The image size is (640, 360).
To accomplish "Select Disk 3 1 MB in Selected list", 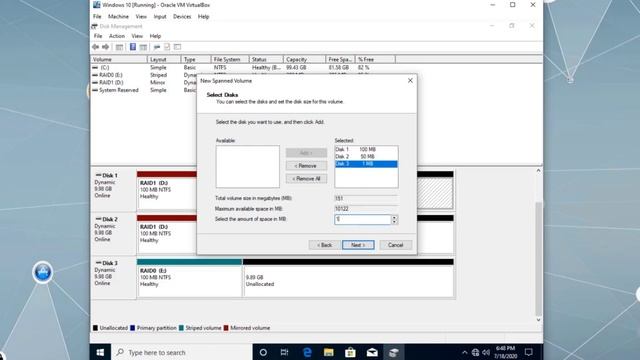I will pyautogui.click(x=366, y=164).
